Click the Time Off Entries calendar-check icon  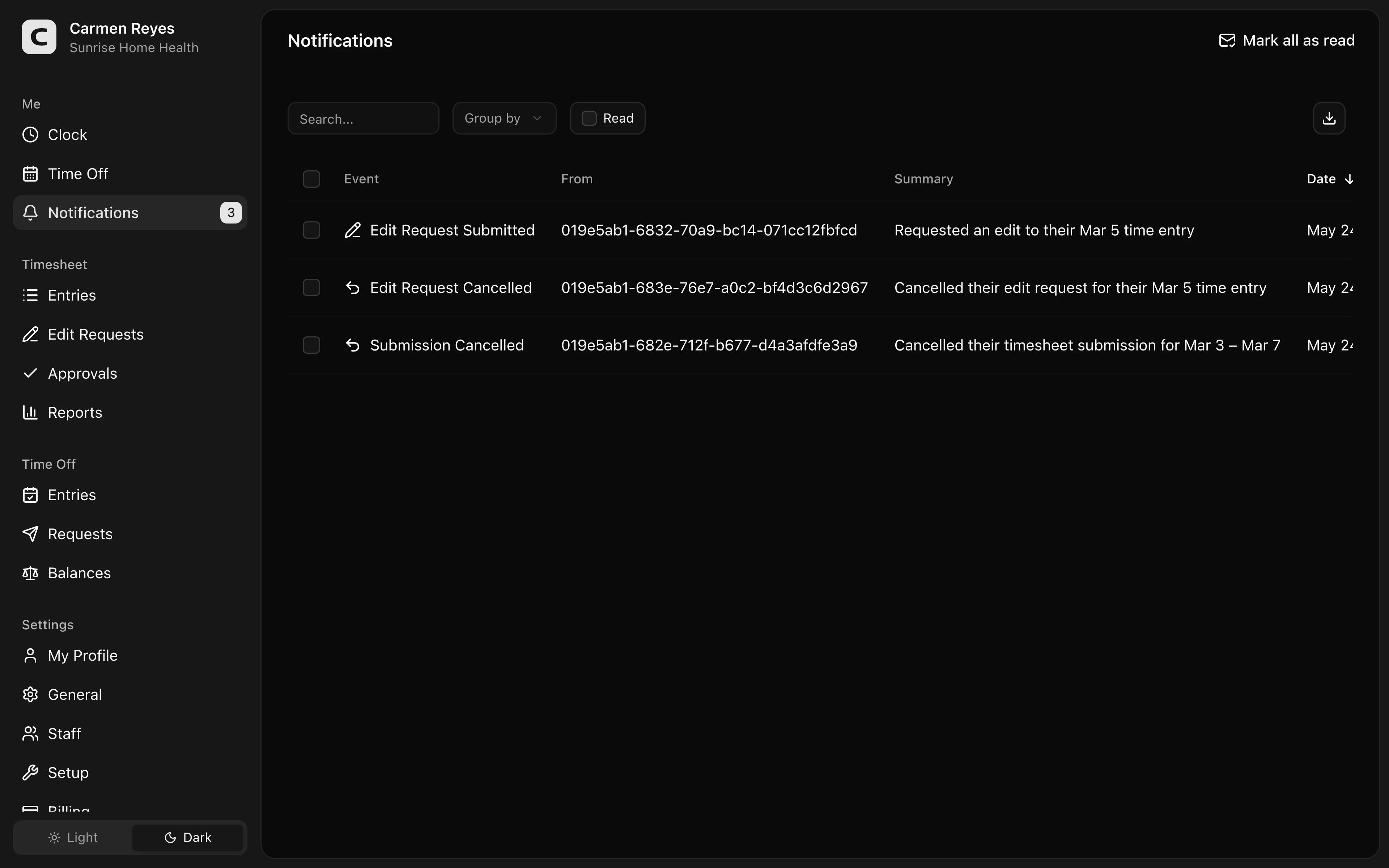tap(30, 495)
